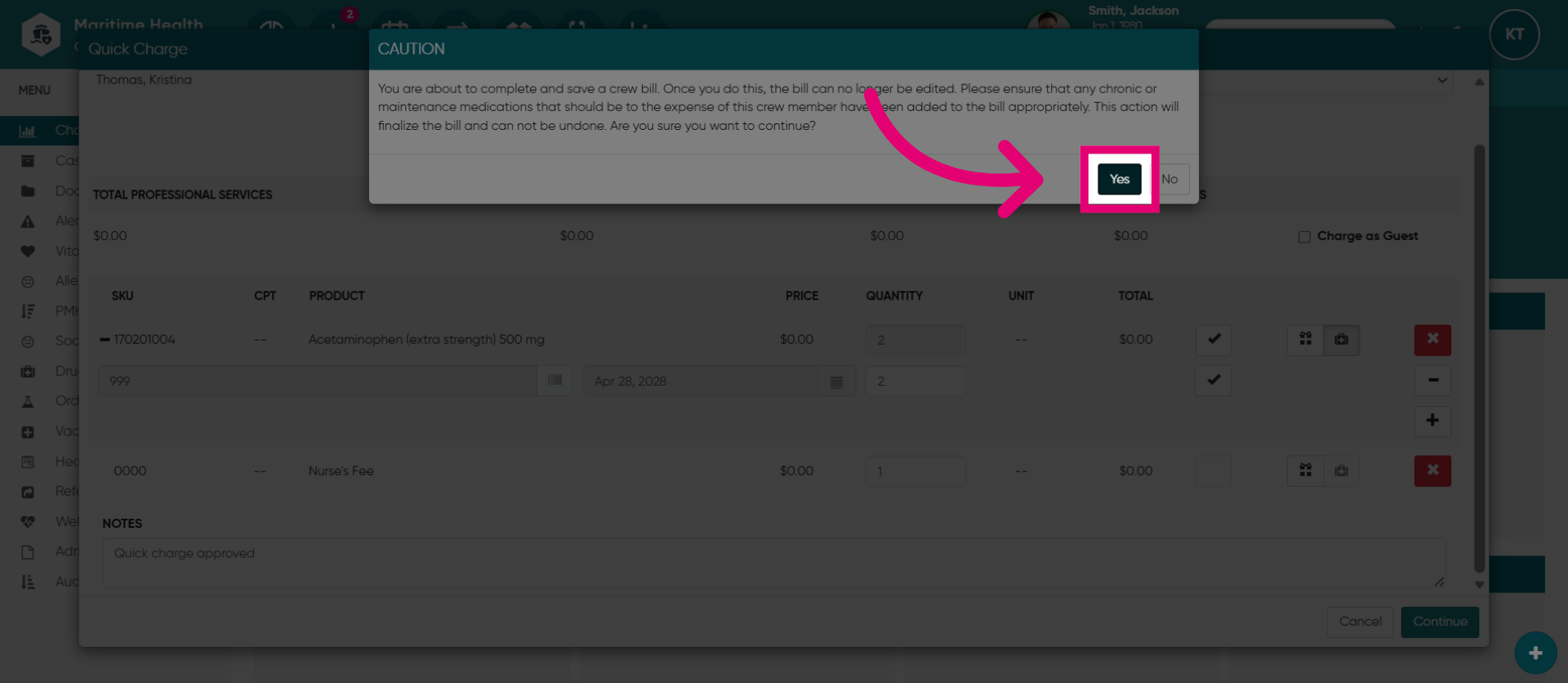Image resolution: width=1568 pixels, height=683 pixels.
Task: Click the medkit icon on the Acetaminophen row
Action: point(1341,339)
